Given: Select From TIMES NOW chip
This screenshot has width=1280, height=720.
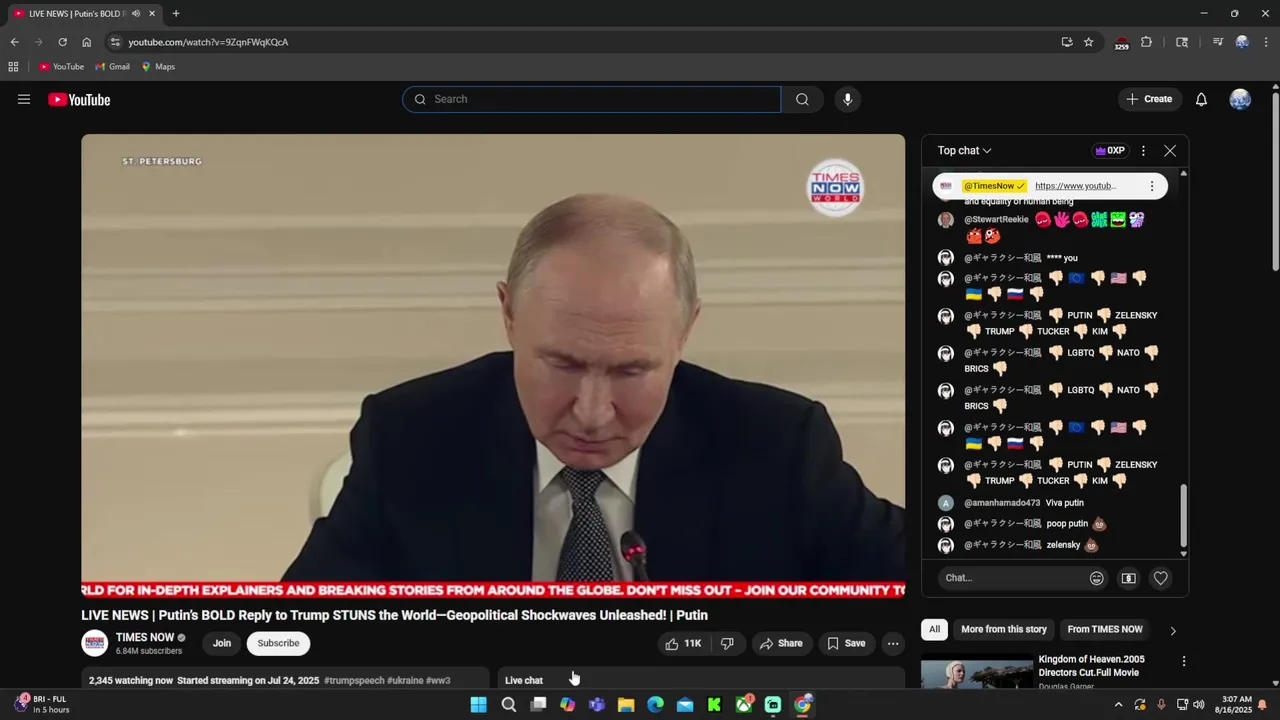Looking at the screenshot, I should [1105, 630].
